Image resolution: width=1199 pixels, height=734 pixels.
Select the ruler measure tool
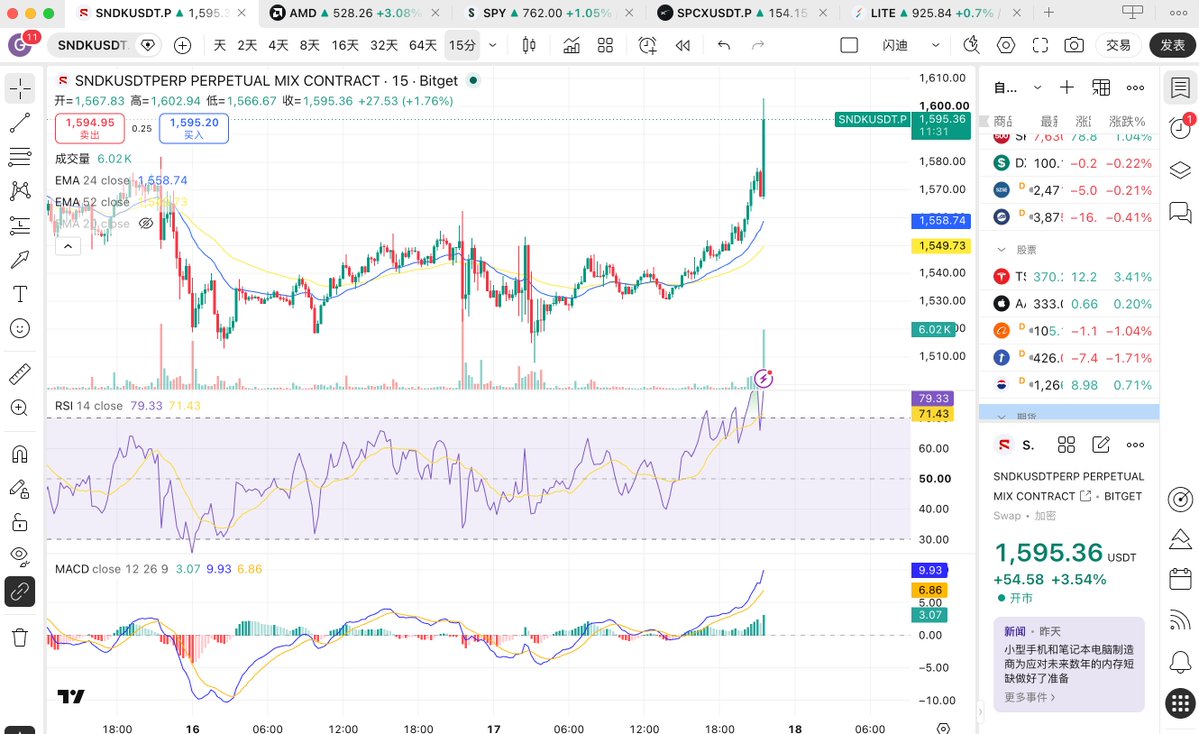point(20,374)
